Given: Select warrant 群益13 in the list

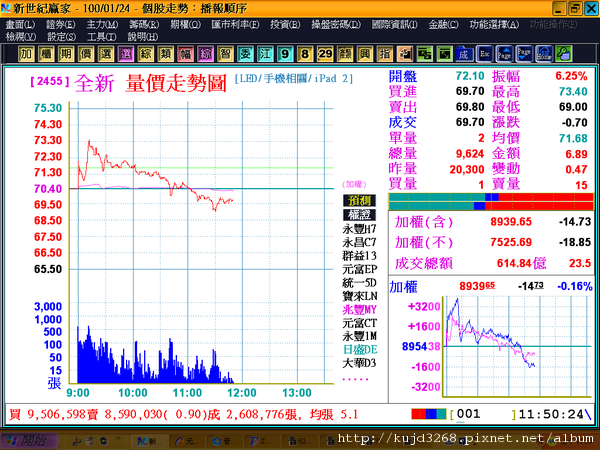Looking at the screenshot, I should [359, 256].
